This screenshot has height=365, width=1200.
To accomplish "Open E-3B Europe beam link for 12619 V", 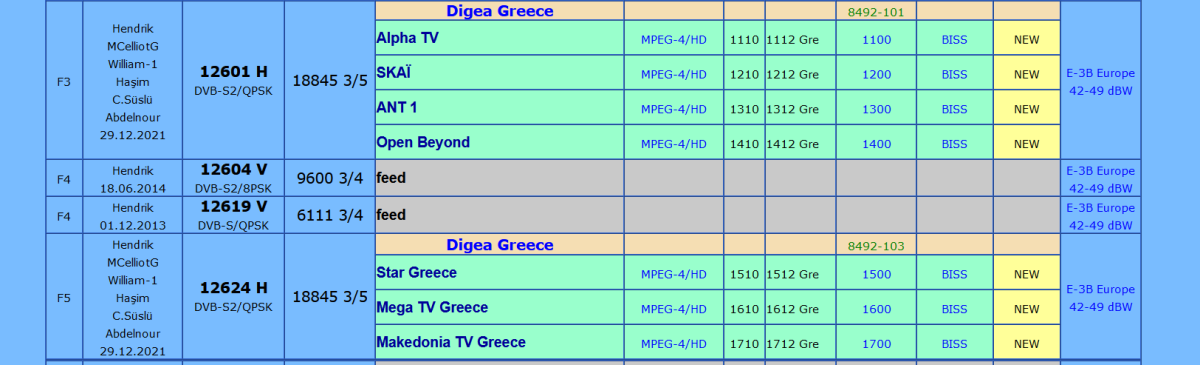I will coord(1099,216).
